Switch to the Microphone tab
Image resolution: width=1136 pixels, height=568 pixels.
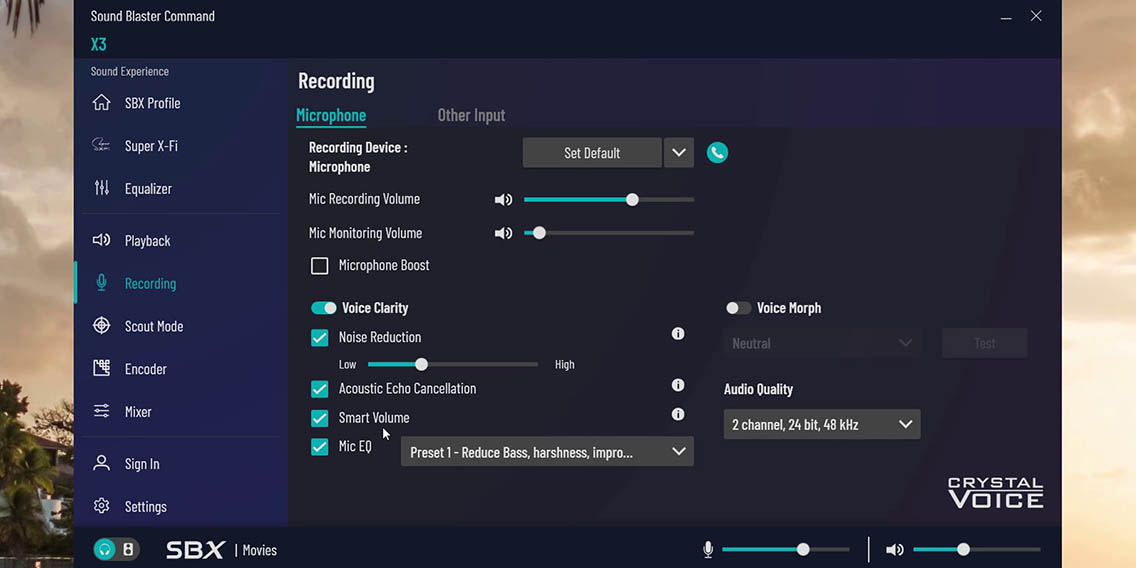click(x=331, y=115)
